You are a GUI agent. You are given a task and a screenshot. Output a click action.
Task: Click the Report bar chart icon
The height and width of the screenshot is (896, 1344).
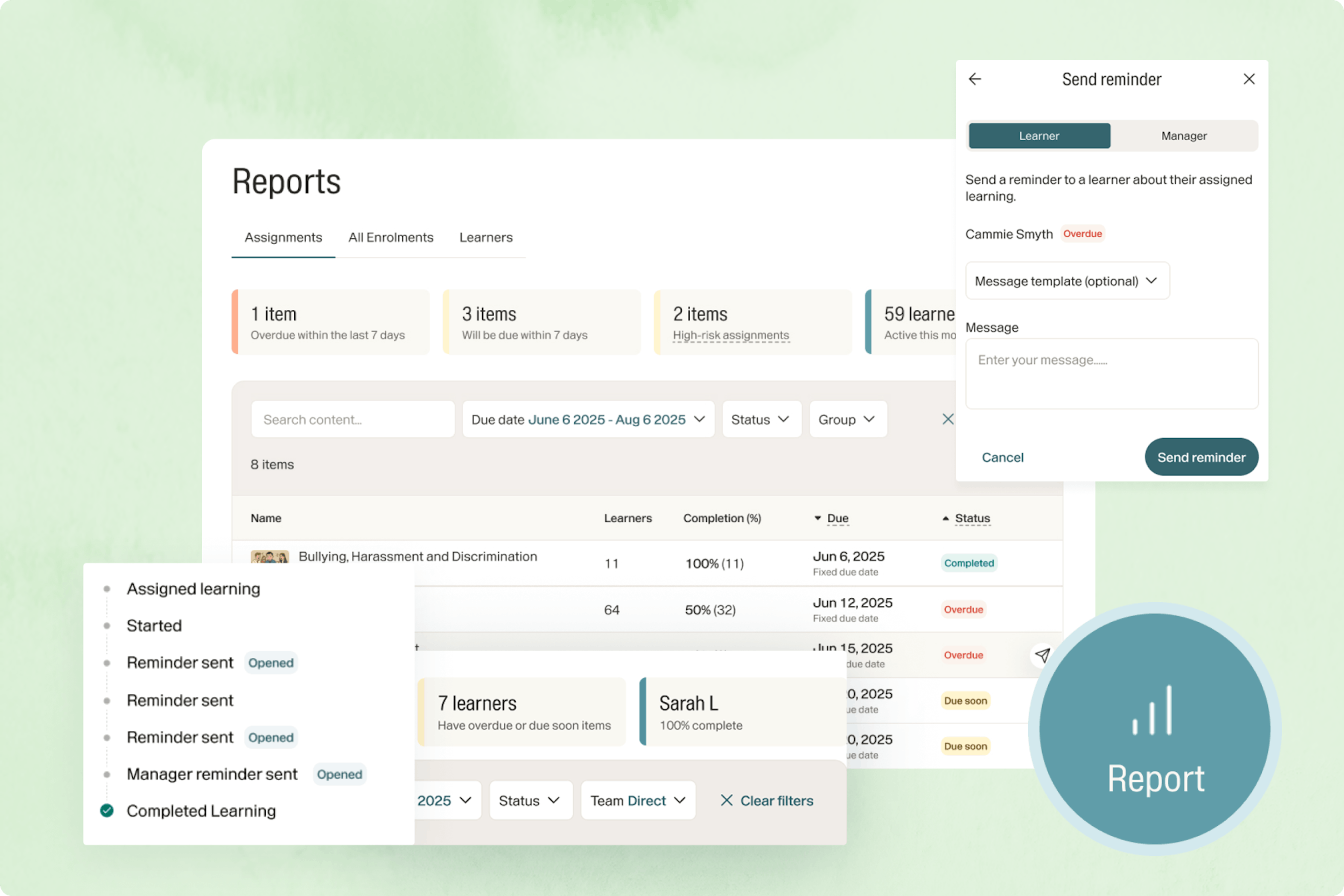(x=1152, y=710)
